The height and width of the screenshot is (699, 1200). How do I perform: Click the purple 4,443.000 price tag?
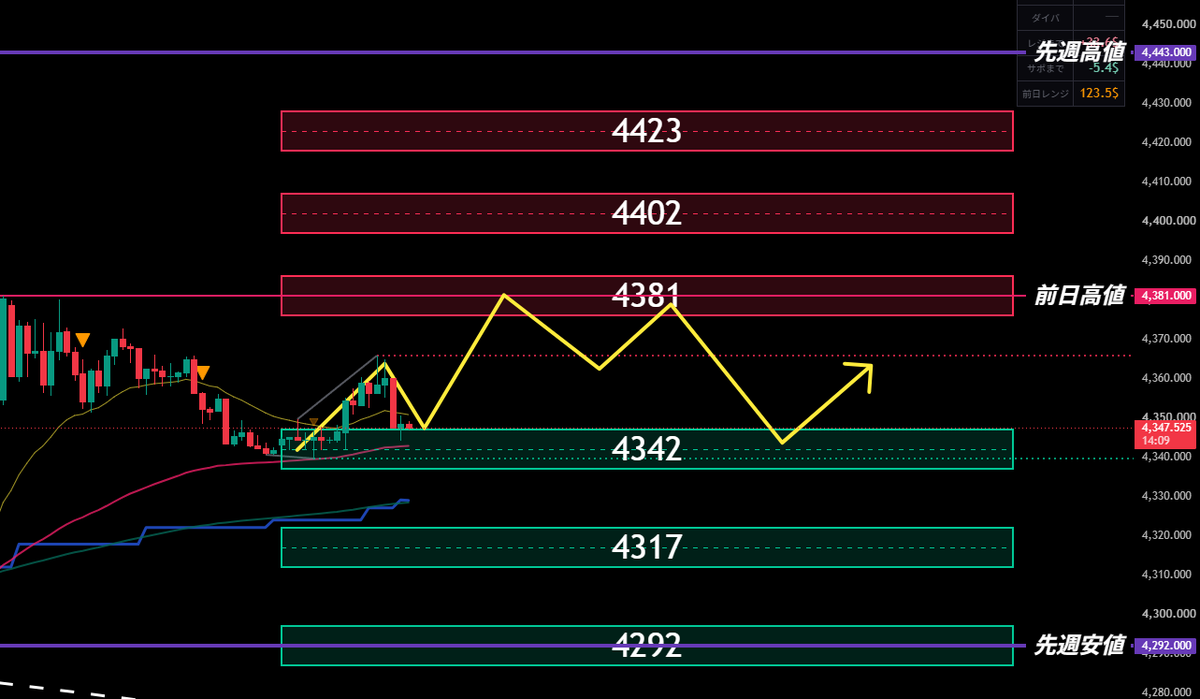(1167, 52)
